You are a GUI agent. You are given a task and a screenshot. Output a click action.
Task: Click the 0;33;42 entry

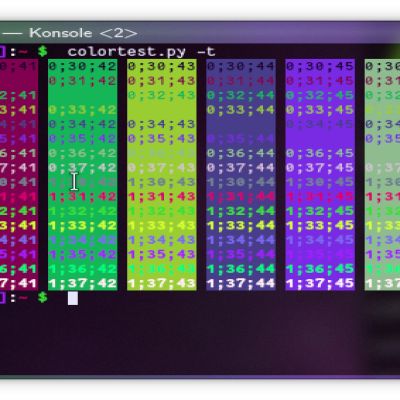click(83, 110)
